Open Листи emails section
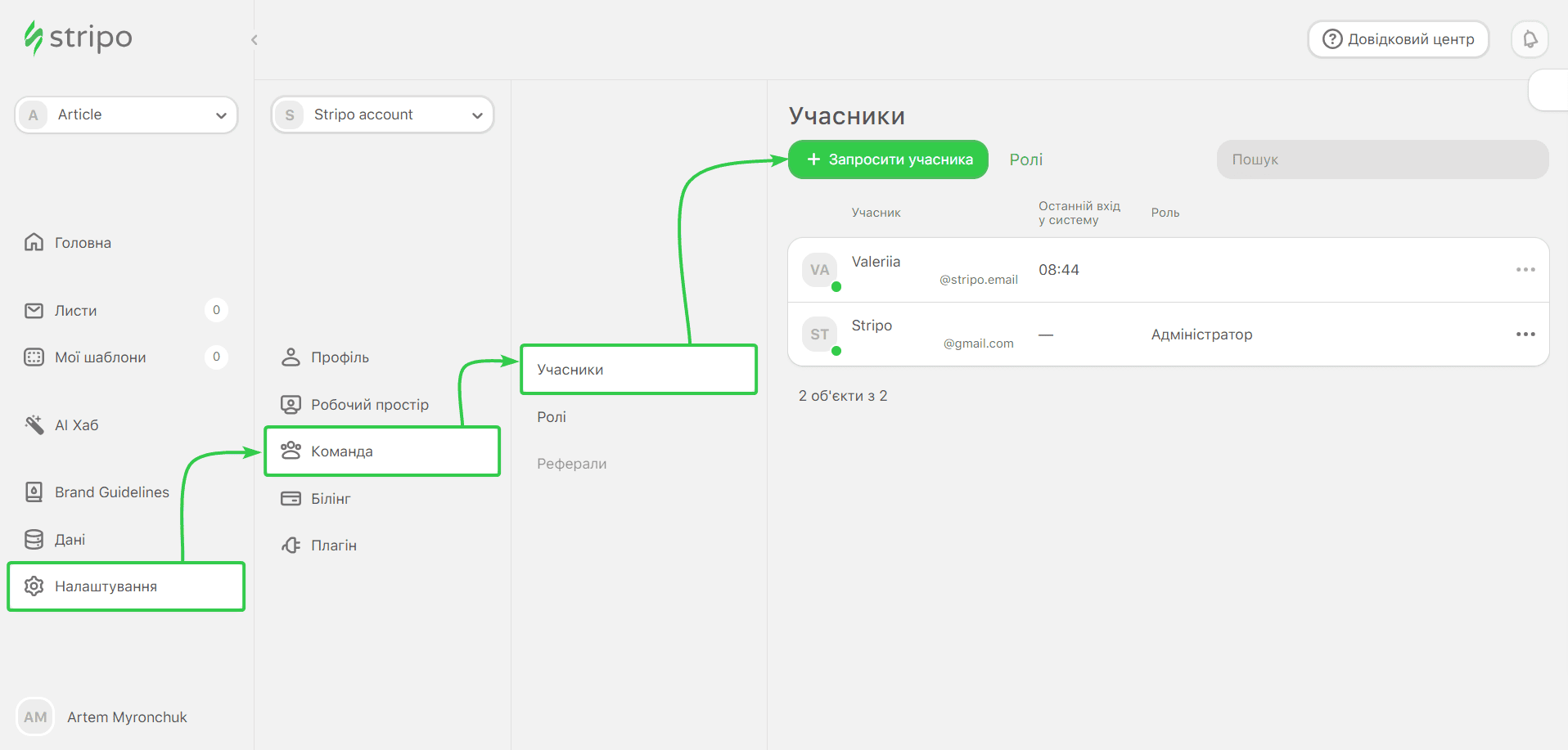Viewport: 1568px width, 750px height. [x=75, y=311]
